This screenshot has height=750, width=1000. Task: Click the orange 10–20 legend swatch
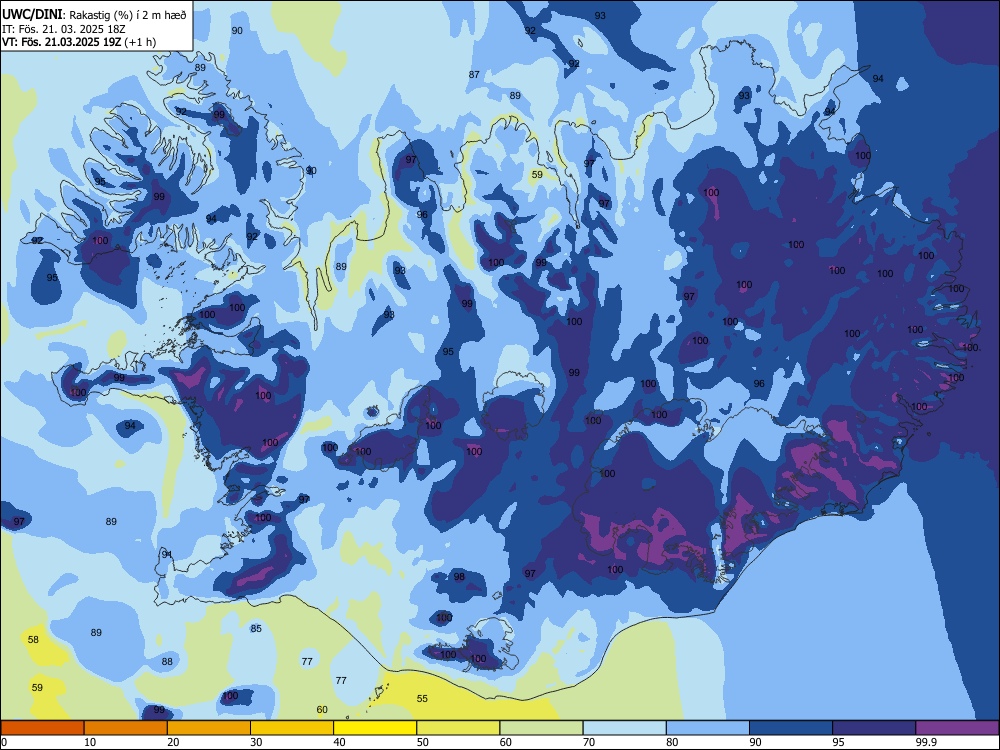tap(126, 728)
